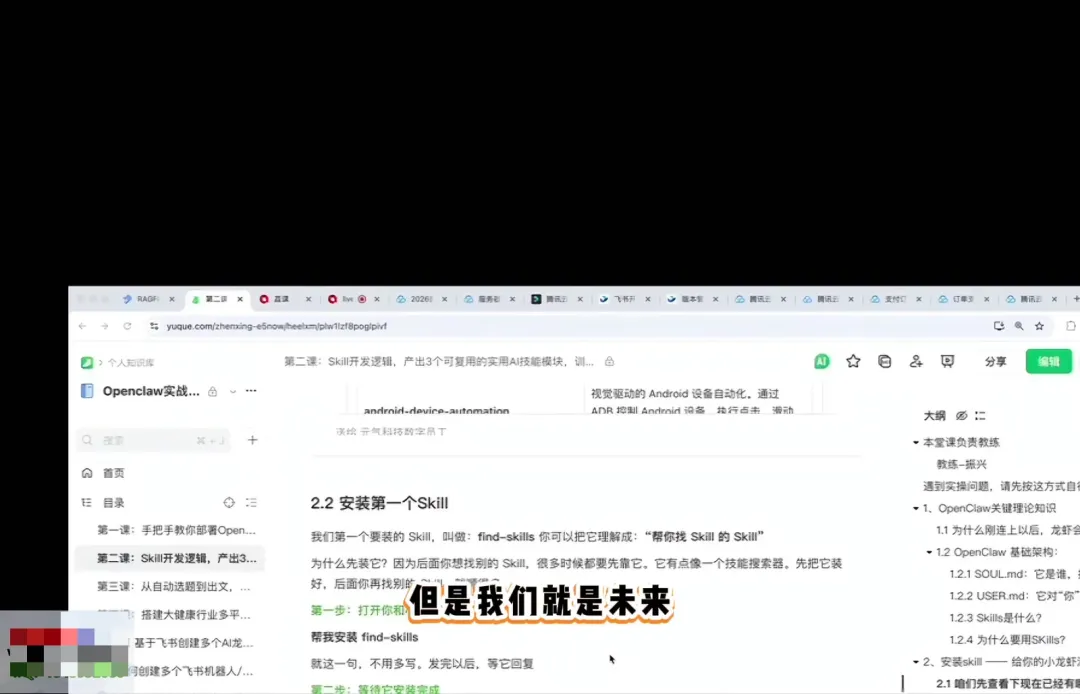Reload the Yuque page

[x=127, y=326]
